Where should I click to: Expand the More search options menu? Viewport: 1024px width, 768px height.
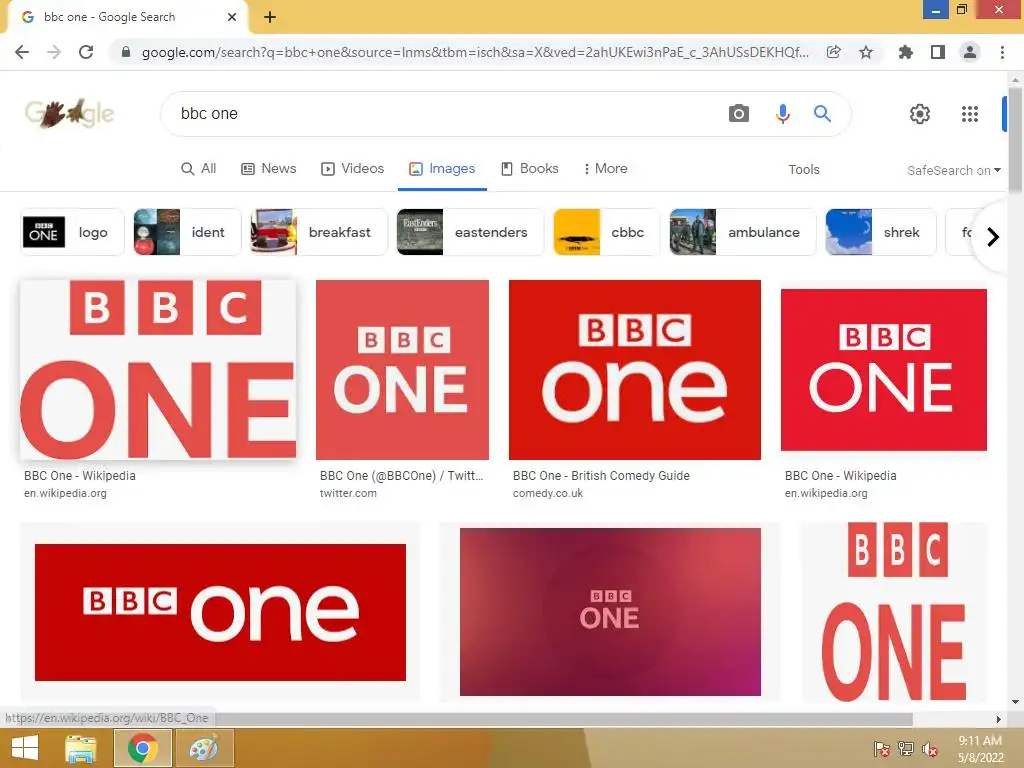point(605,168)
